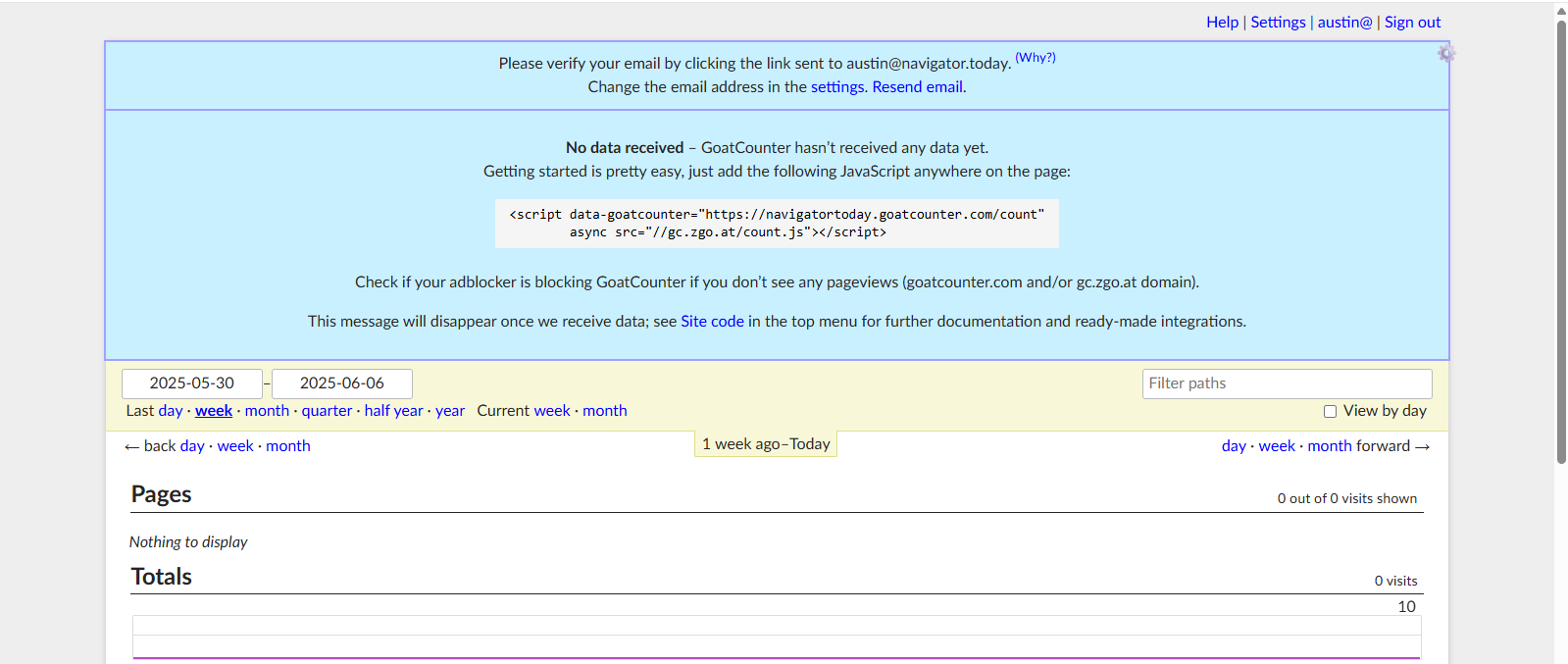Click the Resend email link
Screen dimensions: 1568x664
tap(917, 86)
